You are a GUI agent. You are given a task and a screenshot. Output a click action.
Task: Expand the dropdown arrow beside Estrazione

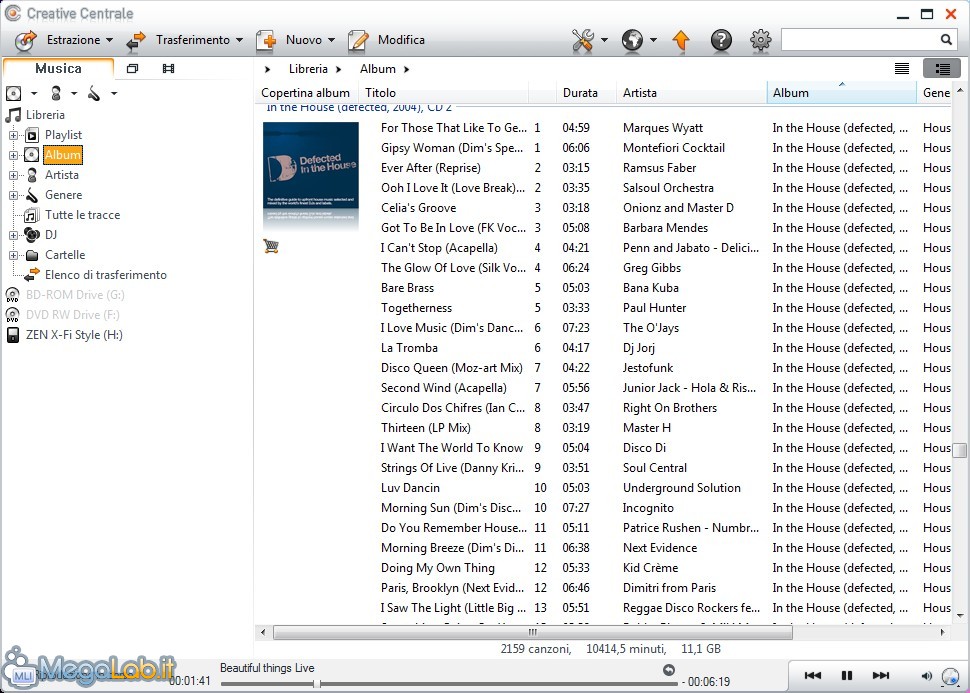point(109,40)
